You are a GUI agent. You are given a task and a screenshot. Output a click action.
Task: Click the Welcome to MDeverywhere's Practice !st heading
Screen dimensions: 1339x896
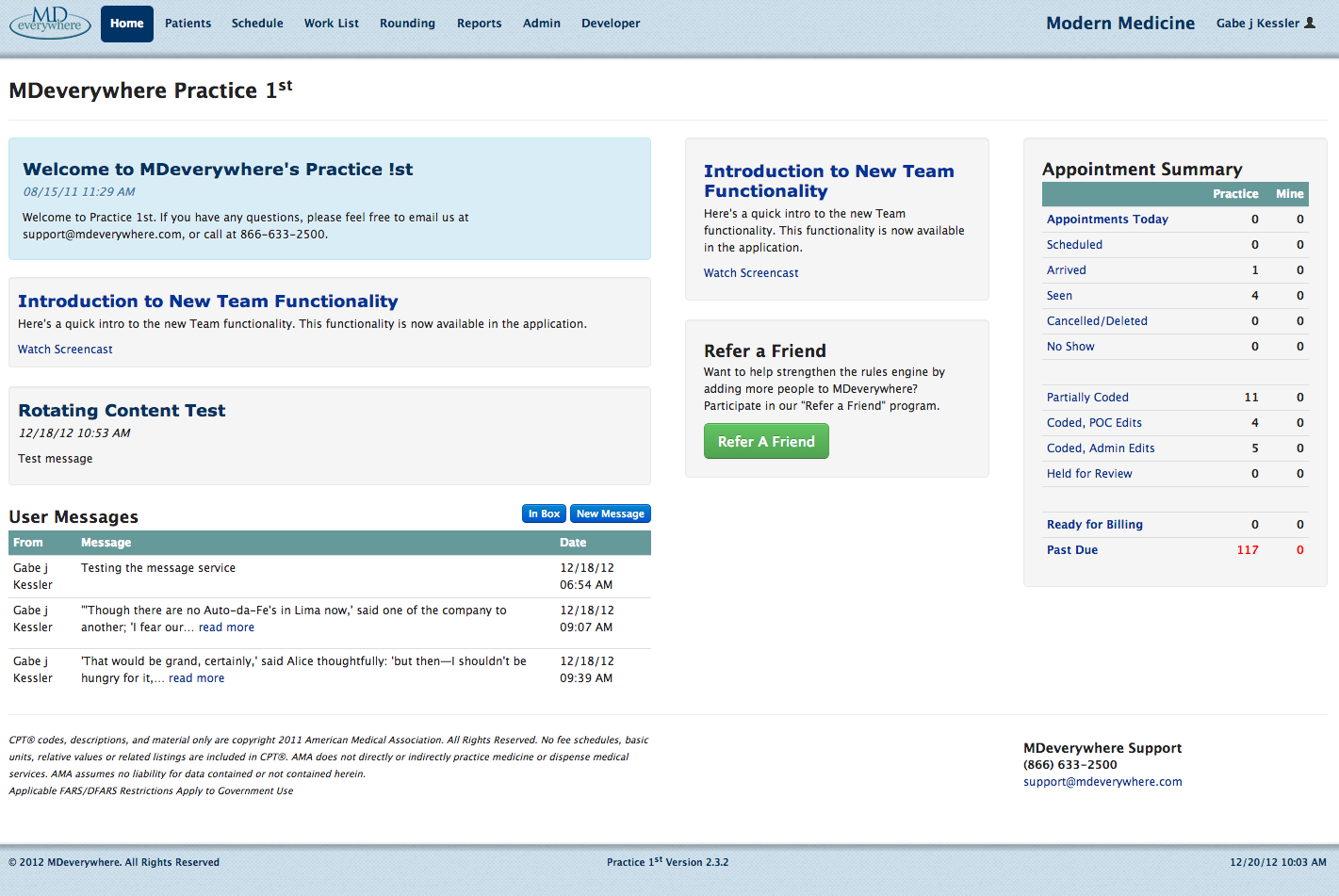coord(218,170)
